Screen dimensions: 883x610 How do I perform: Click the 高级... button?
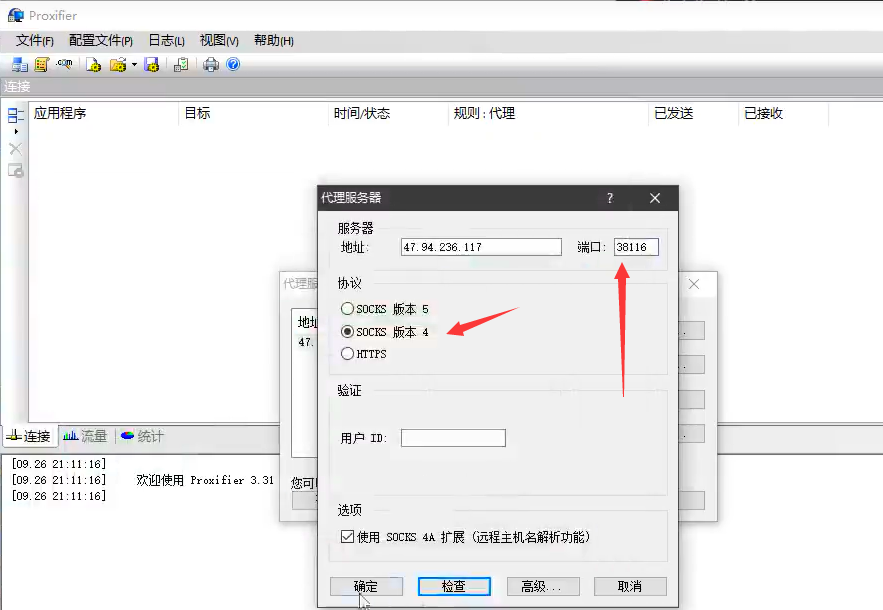point(542,586)
